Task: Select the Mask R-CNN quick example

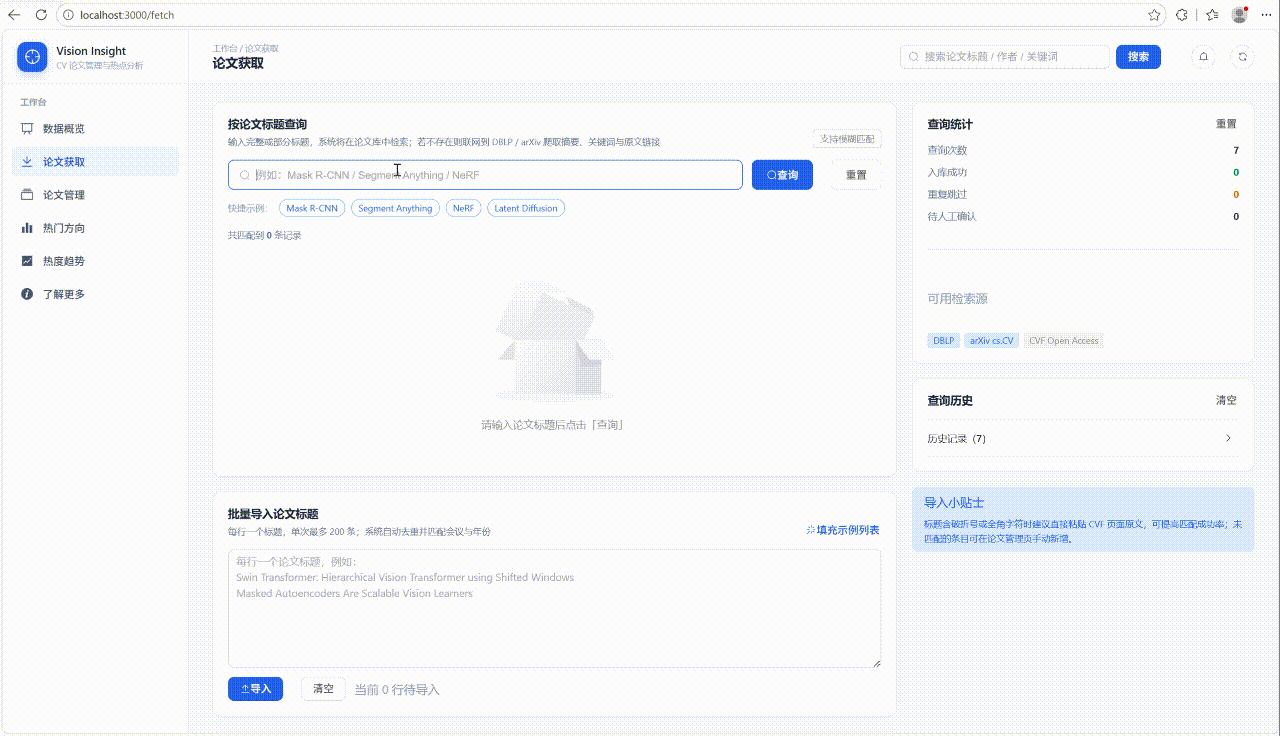Action: pyautogui.click(x=311, y=208)
